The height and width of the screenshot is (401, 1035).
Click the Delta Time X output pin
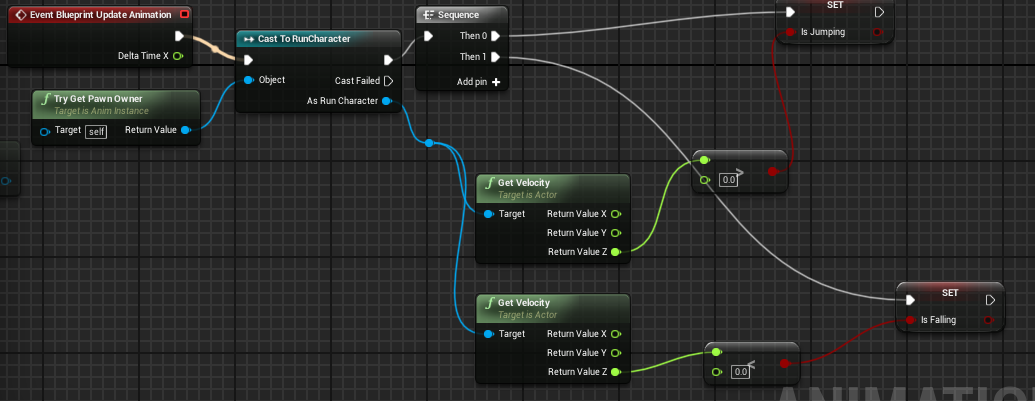[x=178, y=56]
